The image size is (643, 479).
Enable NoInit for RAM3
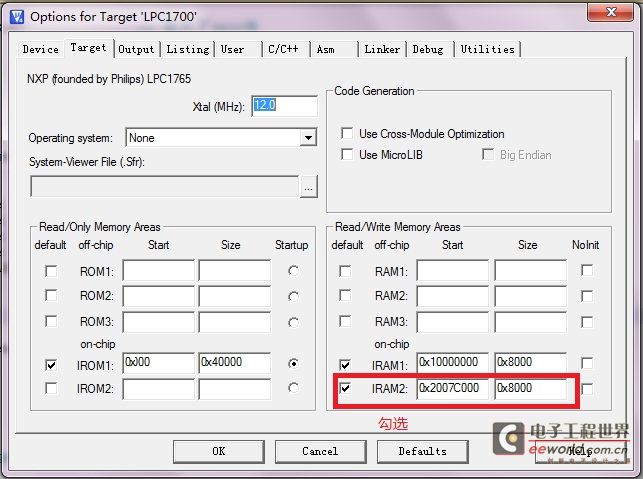tap(587, 322)
